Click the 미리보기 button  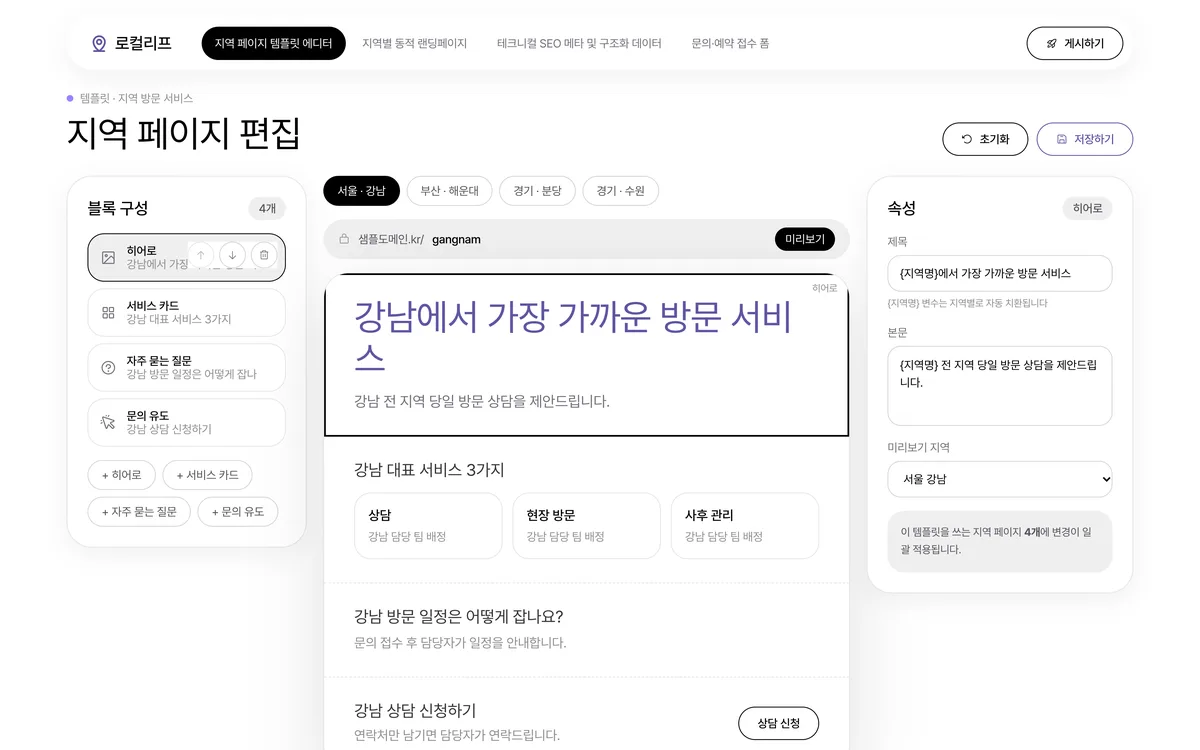click(x=804, y=239)
